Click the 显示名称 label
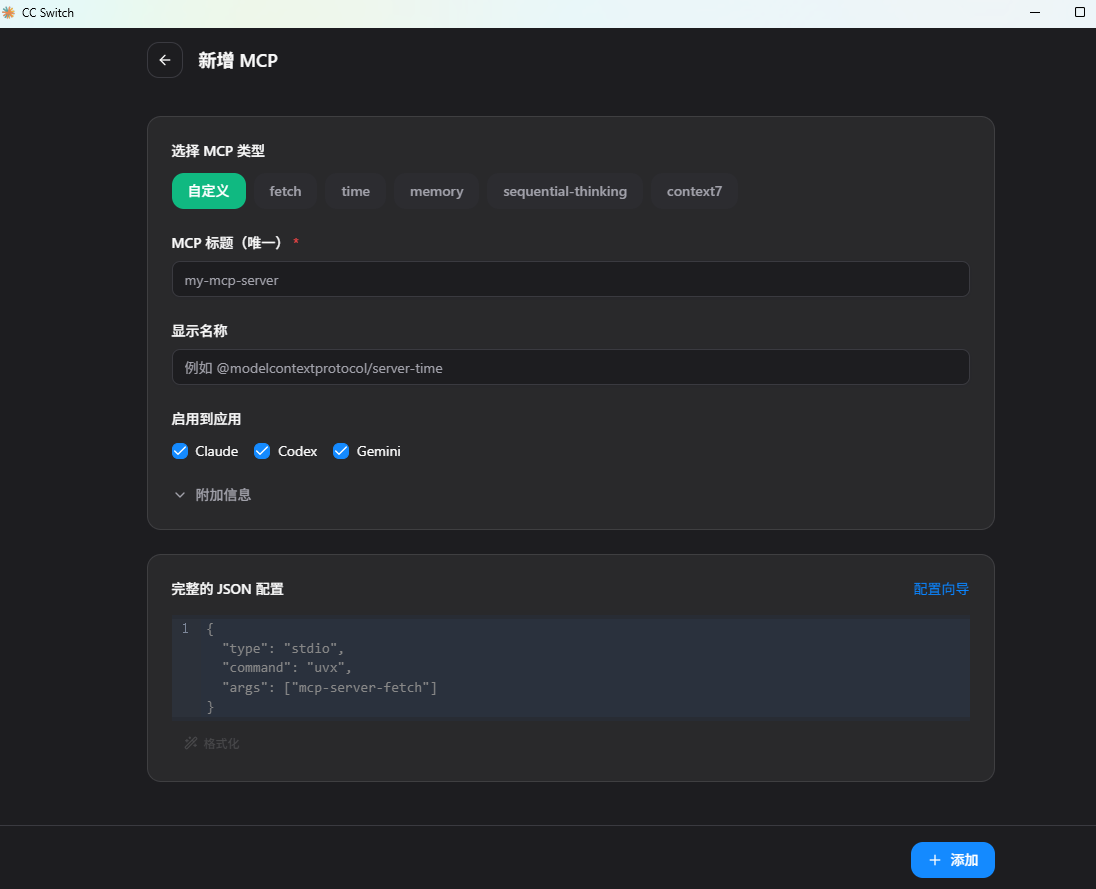 [x=199, y=331]
